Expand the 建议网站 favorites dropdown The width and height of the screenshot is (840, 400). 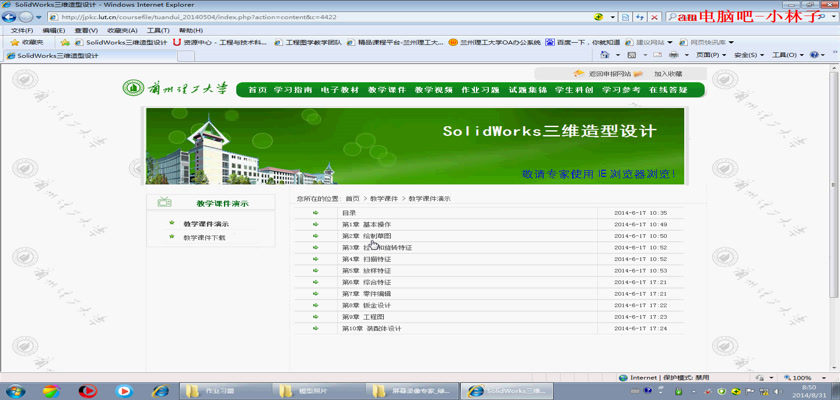point(670,42)
